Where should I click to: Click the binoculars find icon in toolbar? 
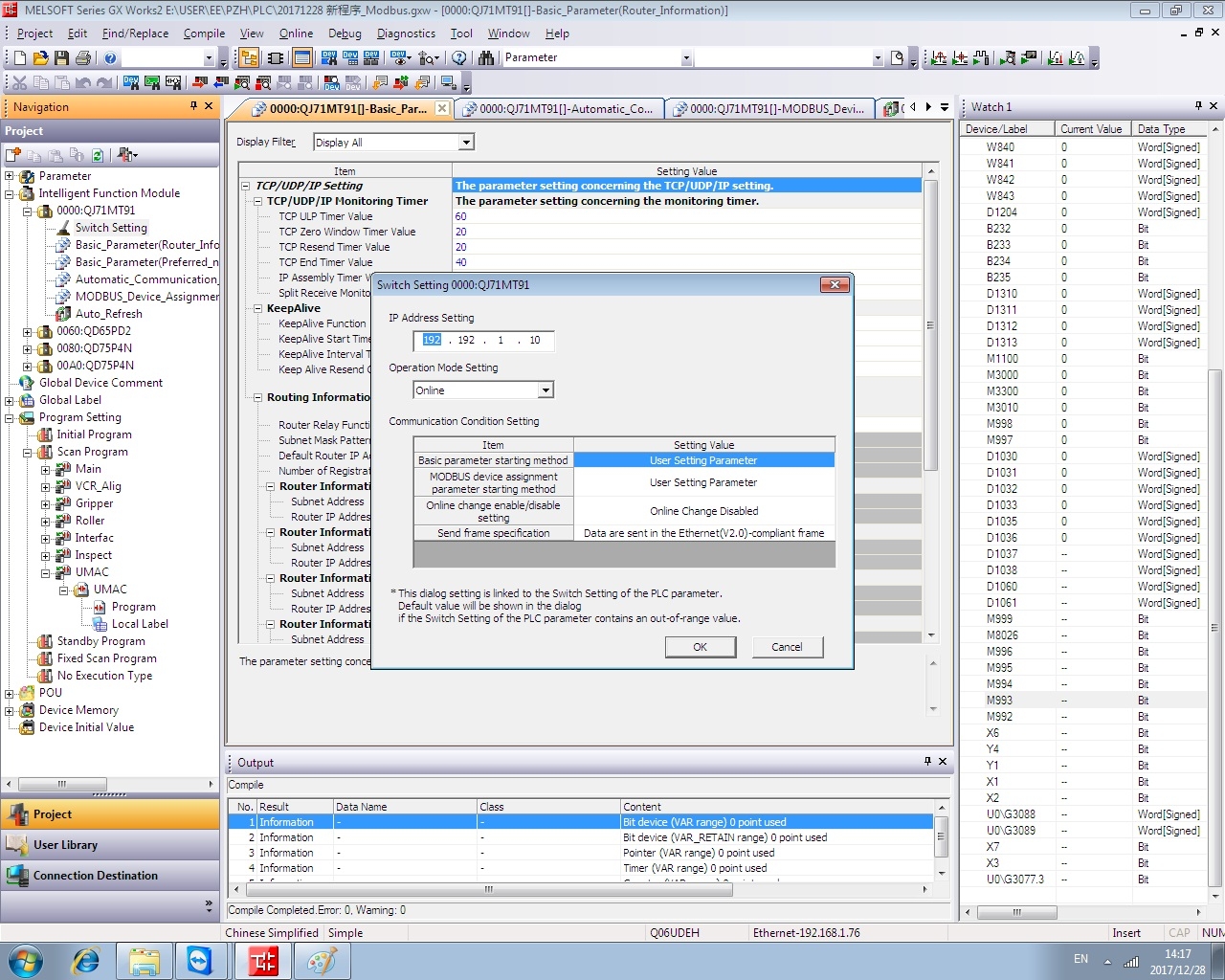(x=486, y=58)
